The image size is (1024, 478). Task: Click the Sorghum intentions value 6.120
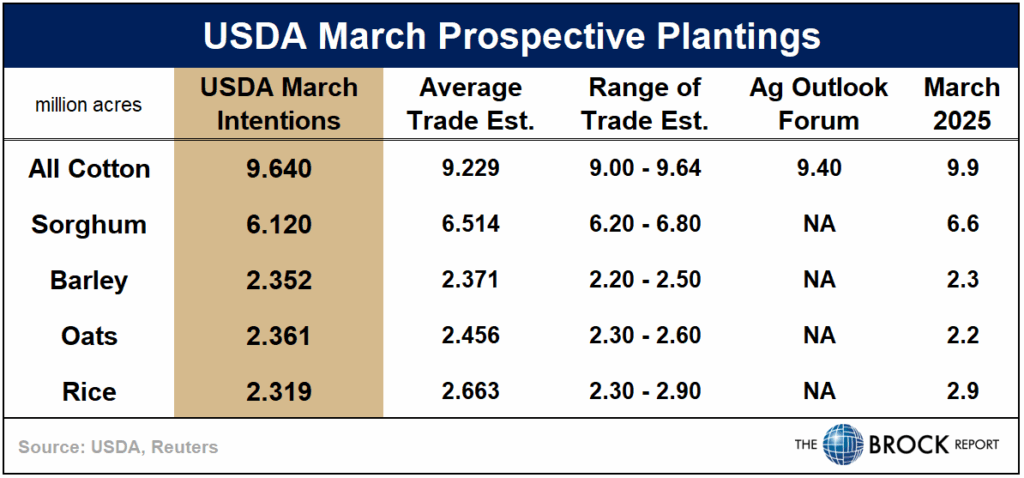[279, 223]
